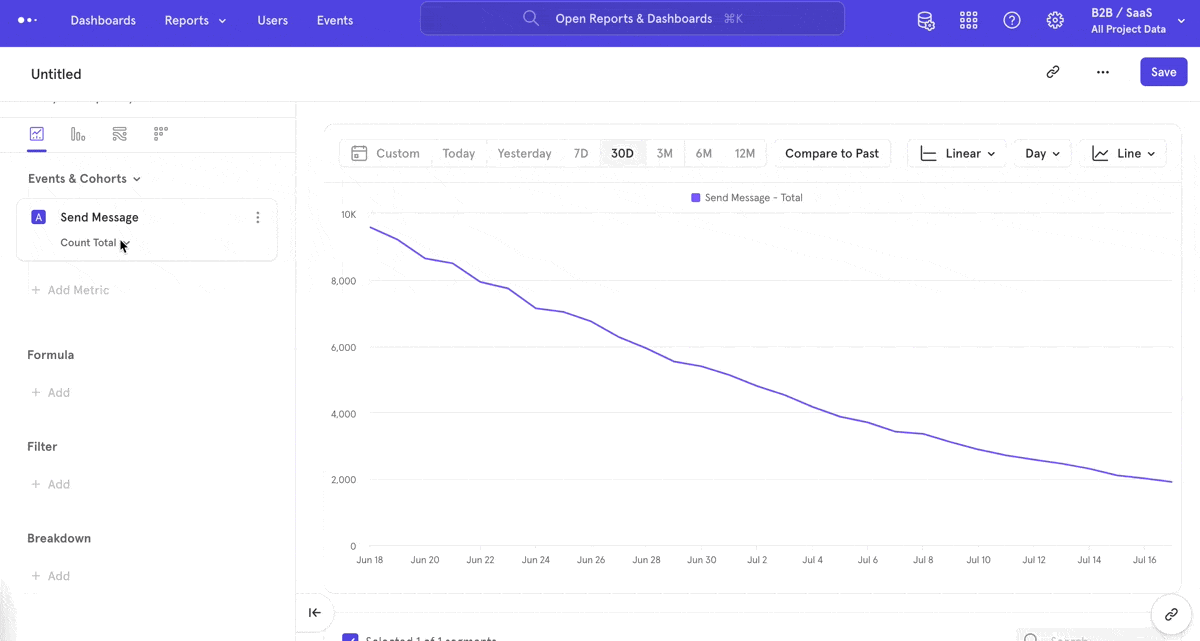Expand the Linear scale dropdown
Viewport: 1200px width, 641px height.
[957, 154]
